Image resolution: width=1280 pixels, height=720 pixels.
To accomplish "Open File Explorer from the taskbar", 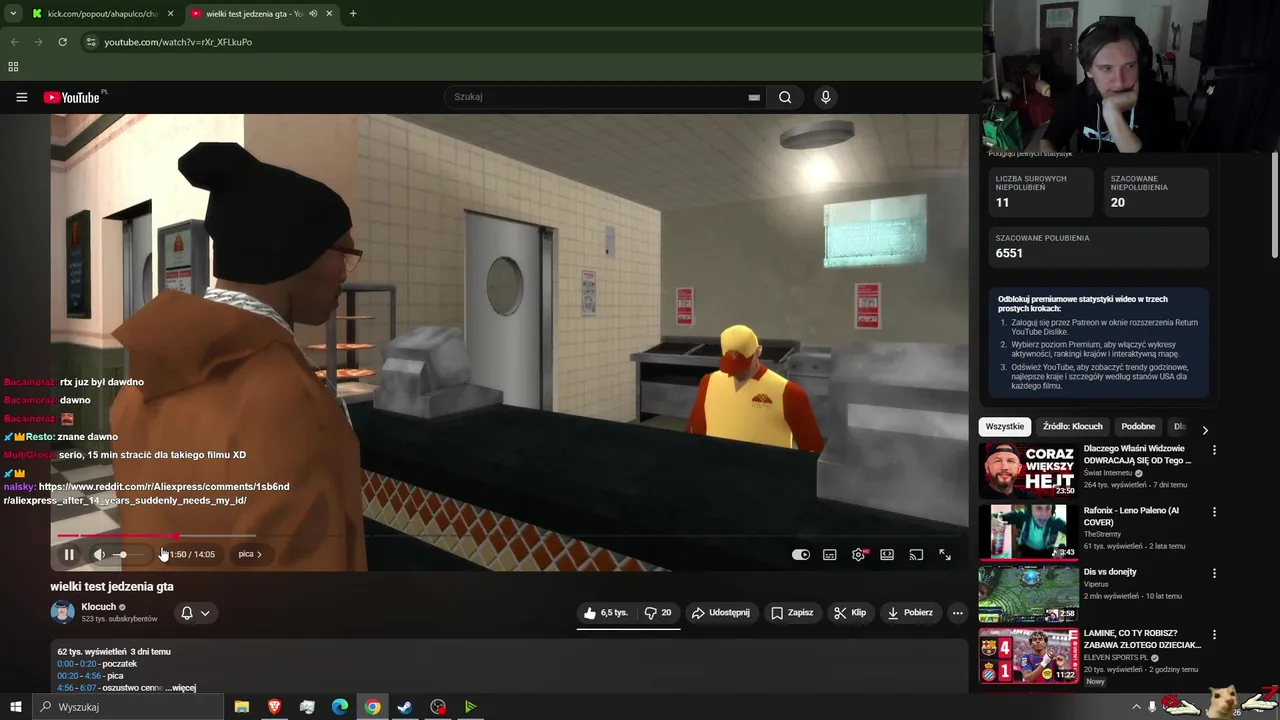I will pos(242,707).
